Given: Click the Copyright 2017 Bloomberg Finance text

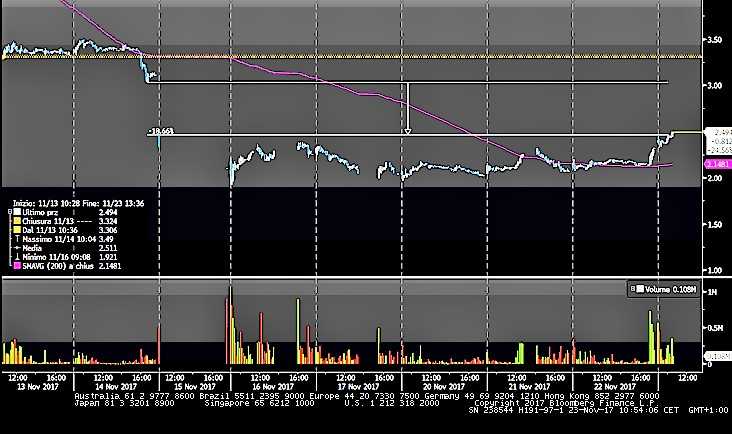Looking at the screenshot, I should click(x=566, y=403).
